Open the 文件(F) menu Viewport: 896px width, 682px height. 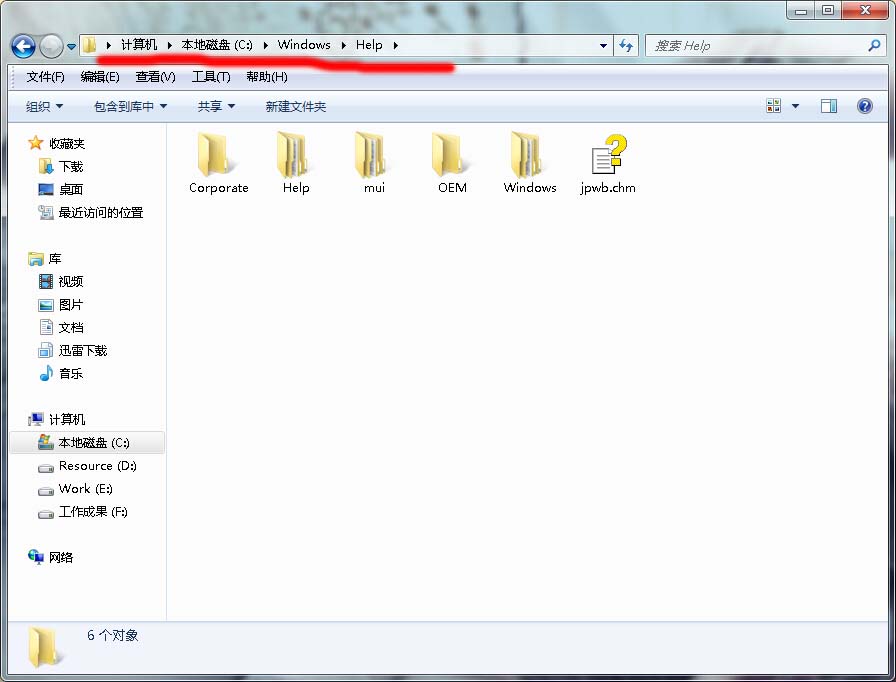[x=46, y=77]
